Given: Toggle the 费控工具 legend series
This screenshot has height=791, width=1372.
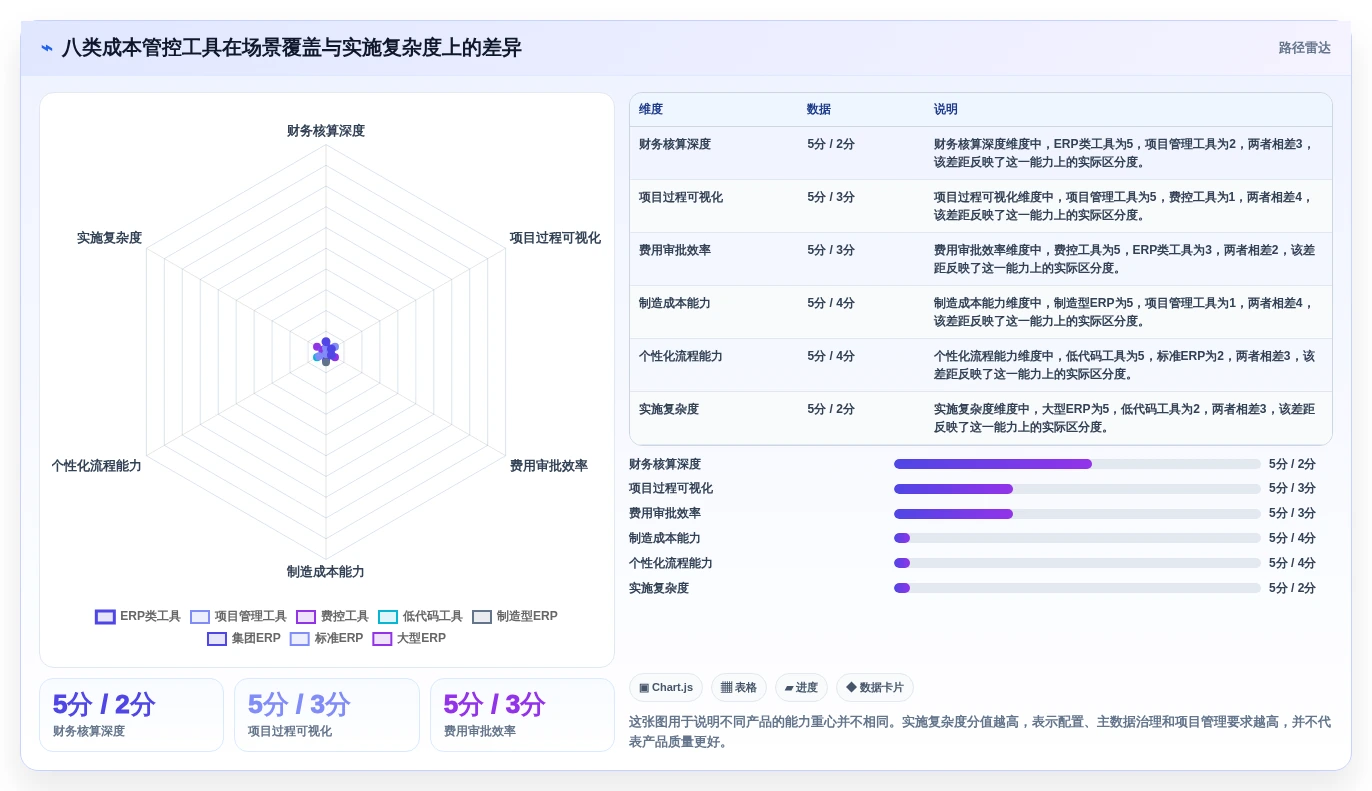Looking at the screenshot, I should coord(332,617).
